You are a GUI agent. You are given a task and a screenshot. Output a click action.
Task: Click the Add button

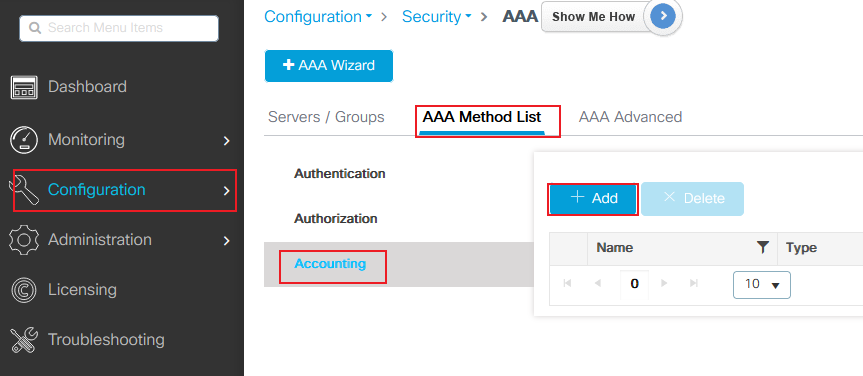pyautogui.click(x=593, y=199)
